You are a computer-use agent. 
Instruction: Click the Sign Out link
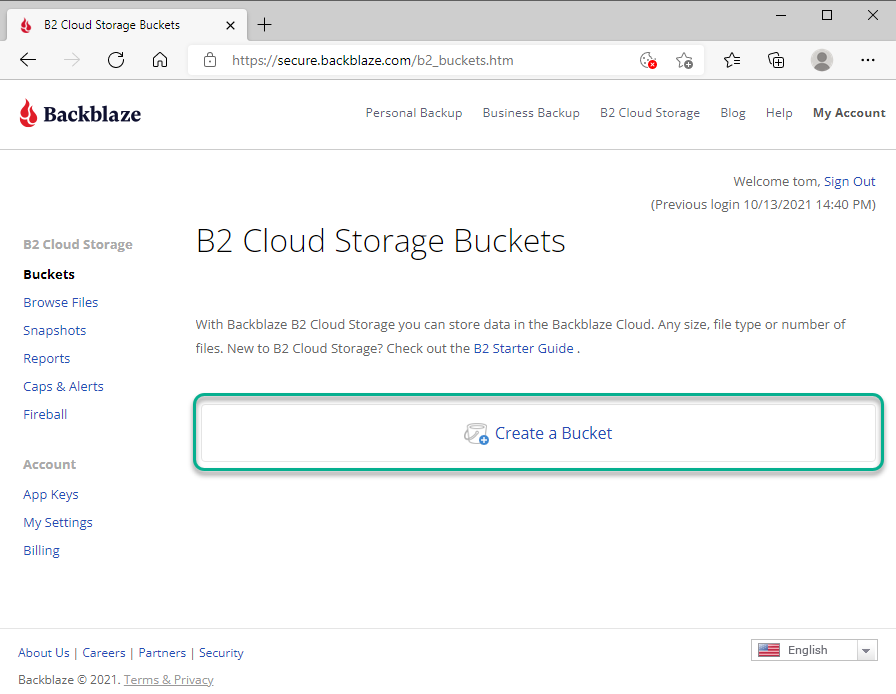click(x=849, y=181)
